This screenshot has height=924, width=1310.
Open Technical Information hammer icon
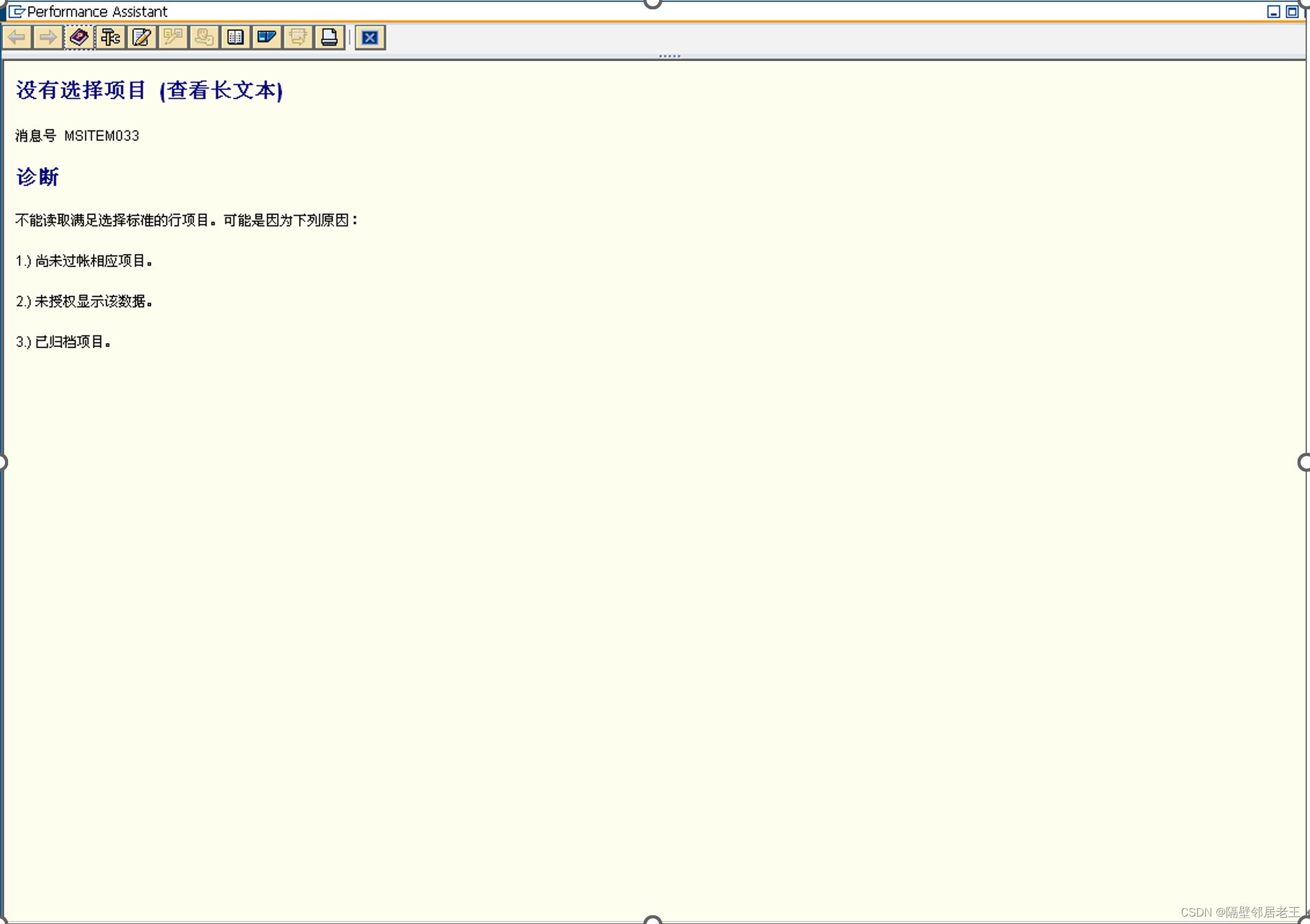pos(110,37)
